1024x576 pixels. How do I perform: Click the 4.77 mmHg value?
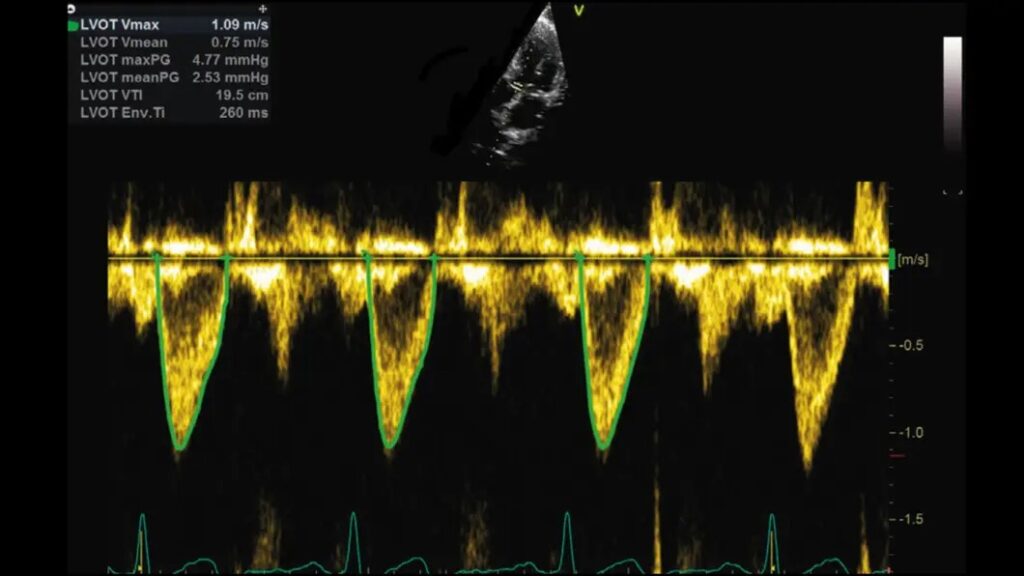231,60
